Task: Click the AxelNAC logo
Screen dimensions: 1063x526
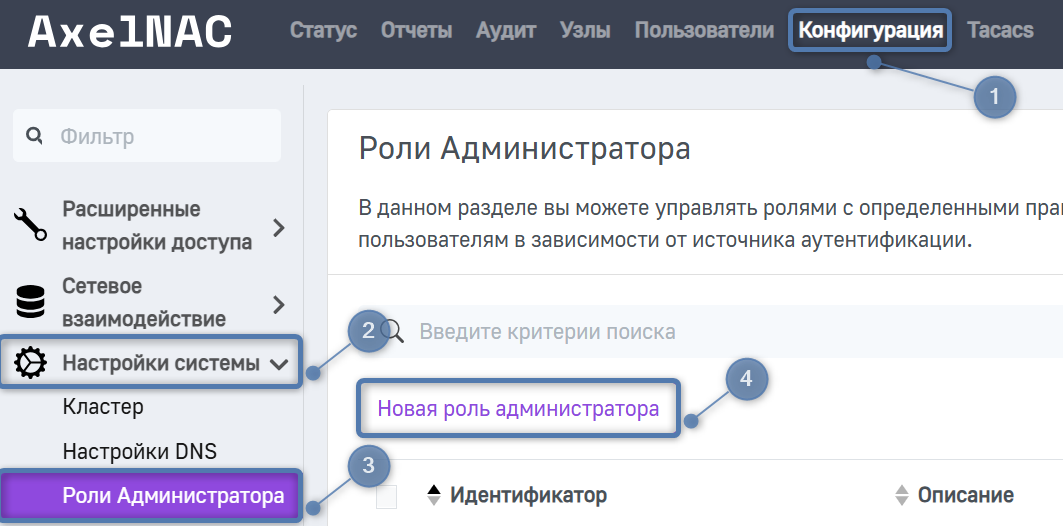Action: point(130,32)
